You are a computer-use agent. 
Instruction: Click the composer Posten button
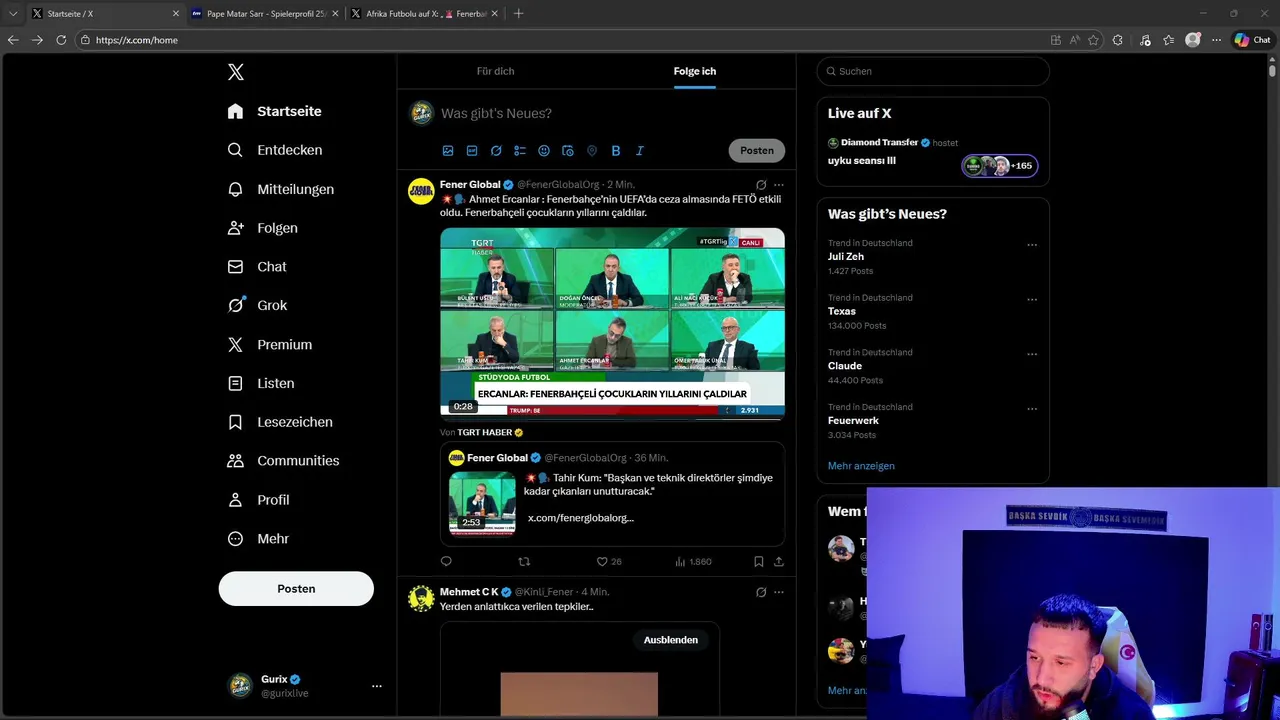pos(757,151)
